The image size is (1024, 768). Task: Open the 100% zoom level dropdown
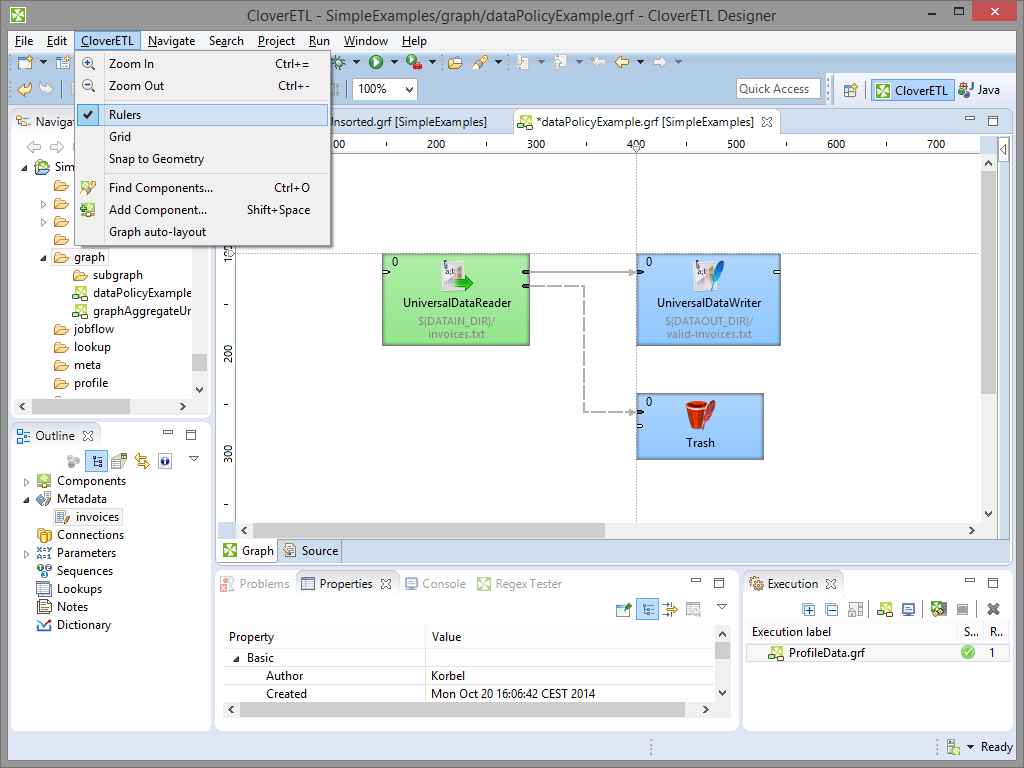[409, 89]
